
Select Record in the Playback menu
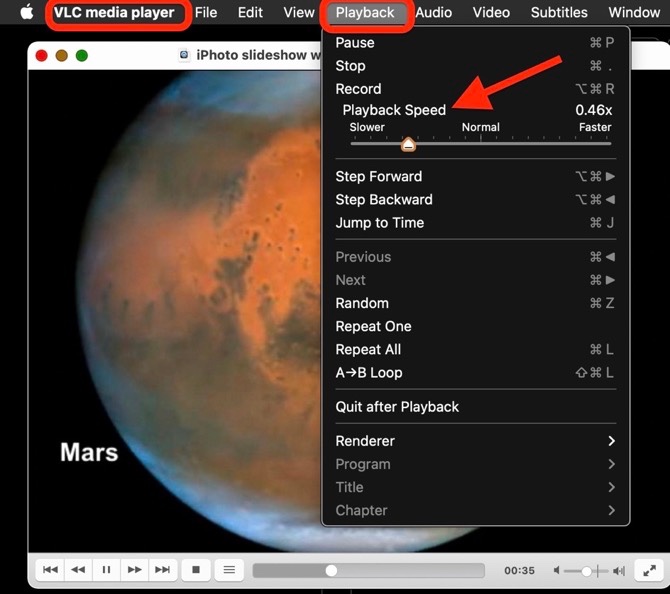click(475, 89)
